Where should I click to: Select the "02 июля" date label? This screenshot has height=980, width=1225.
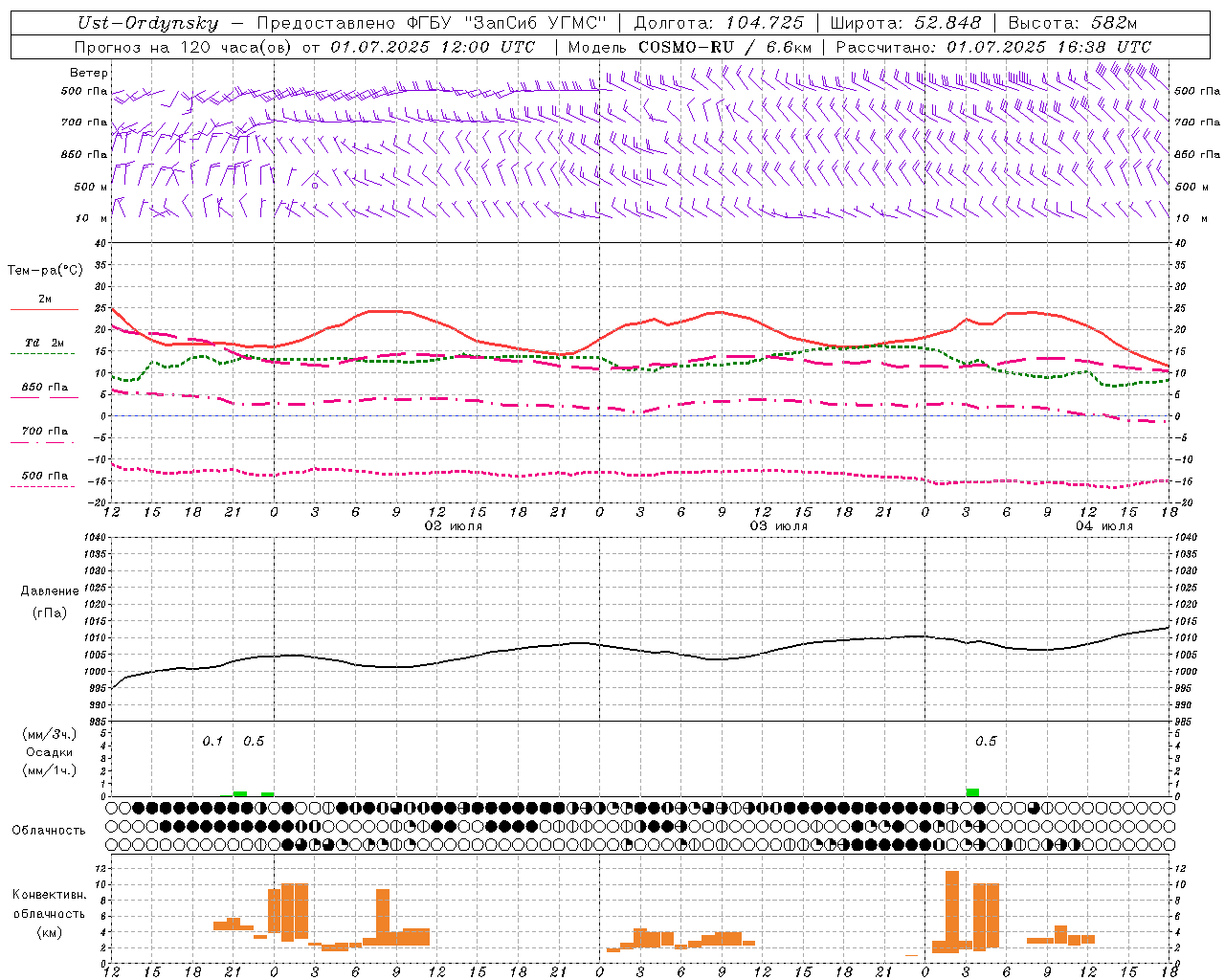pyautogui.click(x=454, y=526)
